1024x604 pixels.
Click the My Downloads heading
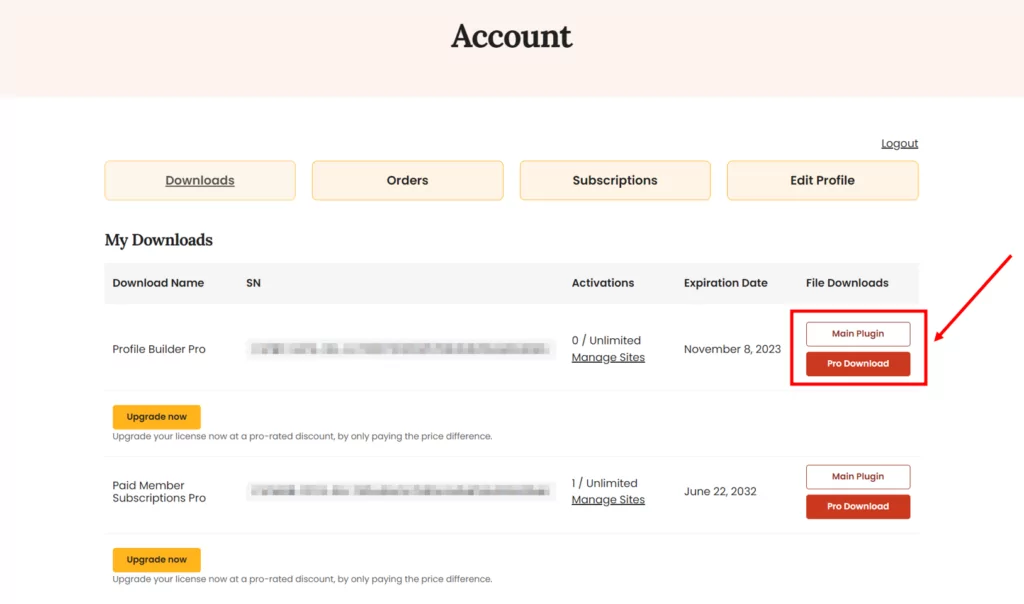[159, 240]
